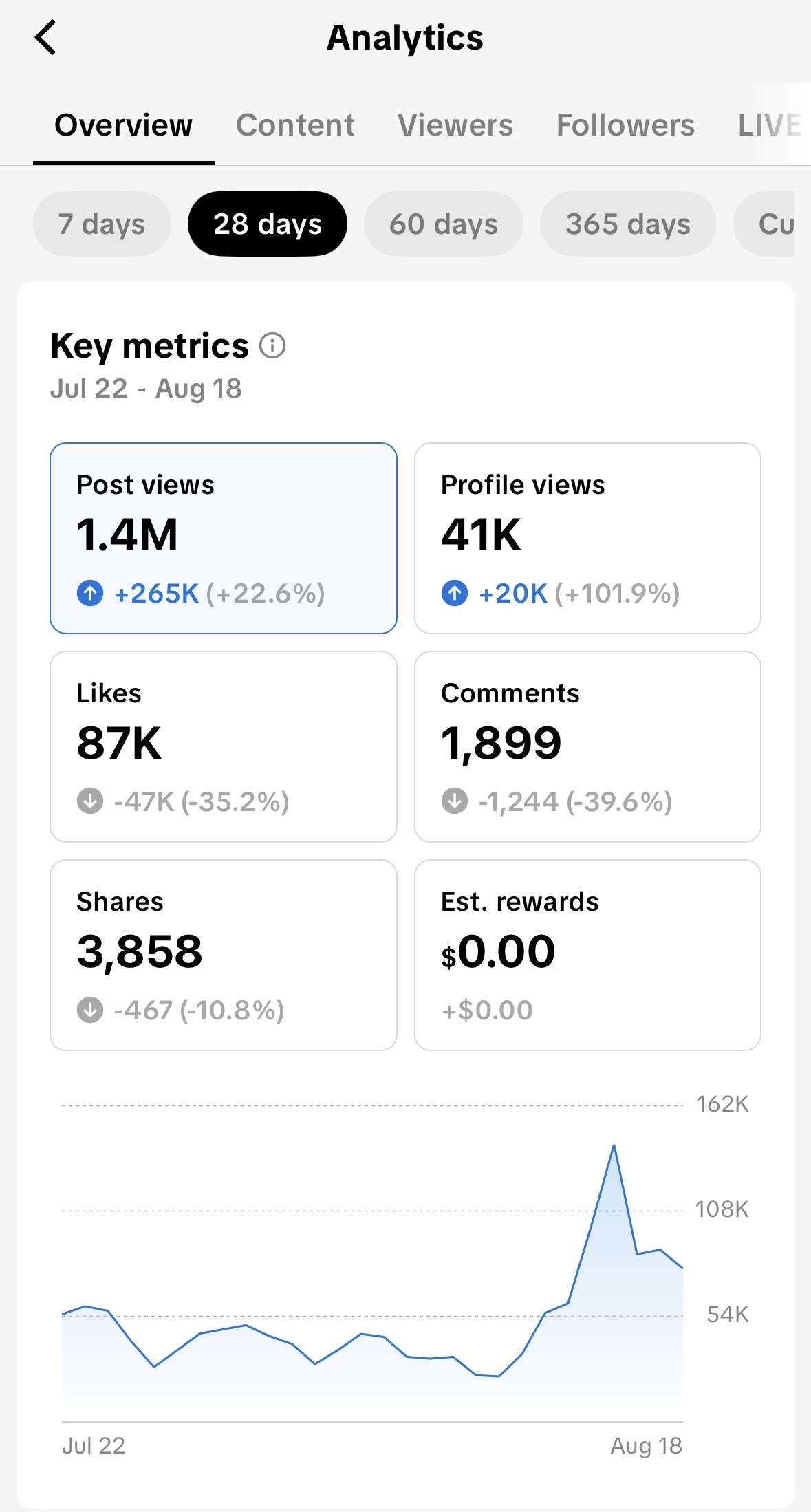Tap Shares gray down-arrow icon
The height and width of the screenshot is (1512, 811).
(90, 1010)
